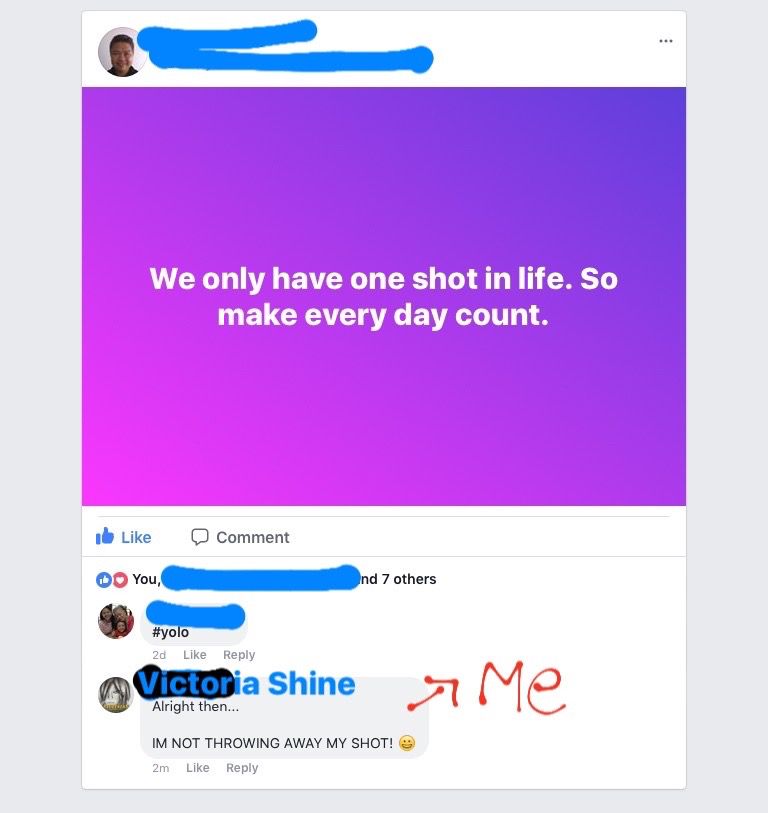The image size is (768, 813).
Task: Click the blue thumbs-up reaction icon
Action: pos(103,580)
